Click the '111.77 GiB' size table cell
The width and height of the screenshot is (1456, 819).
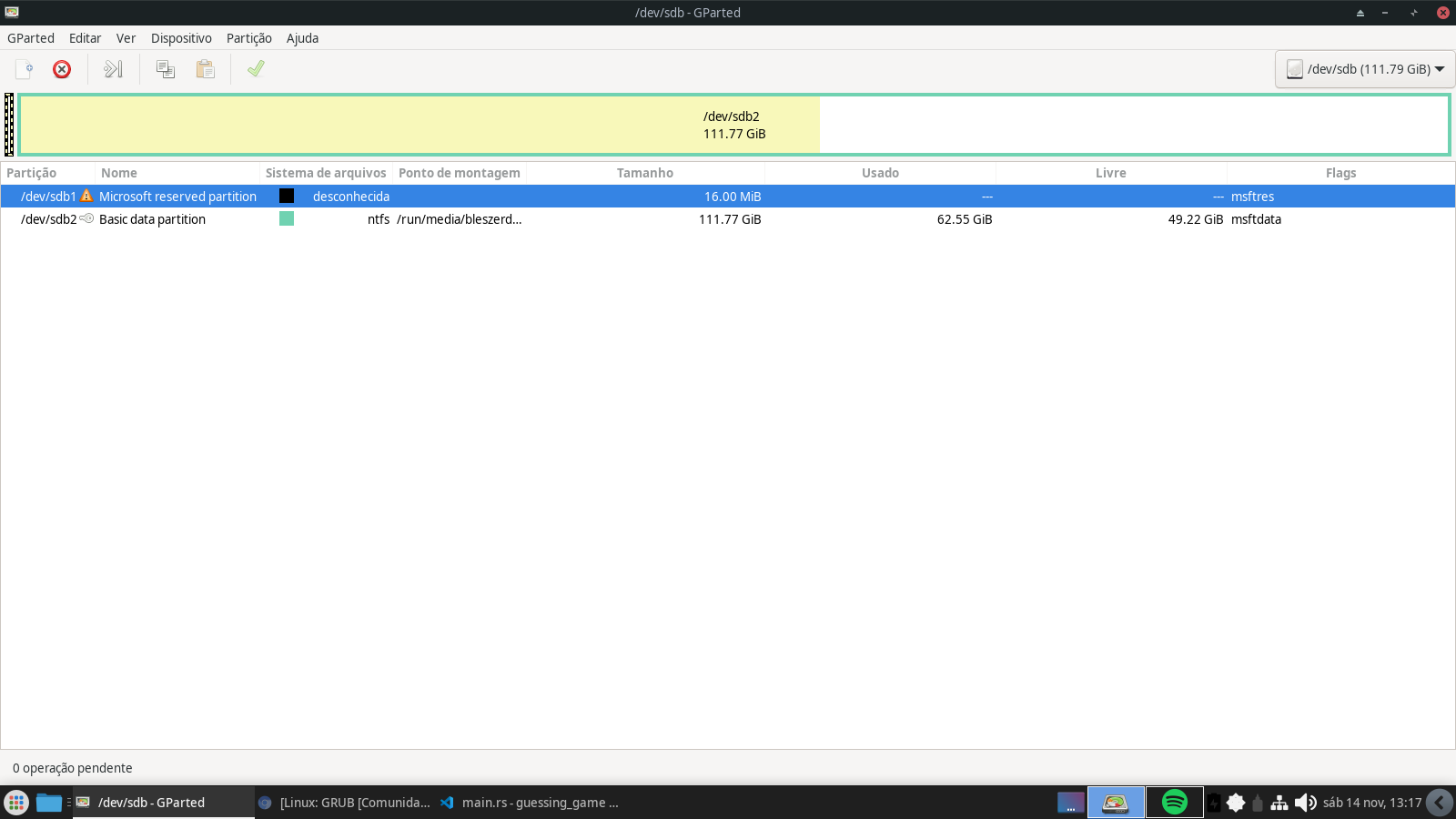point(730,219)
